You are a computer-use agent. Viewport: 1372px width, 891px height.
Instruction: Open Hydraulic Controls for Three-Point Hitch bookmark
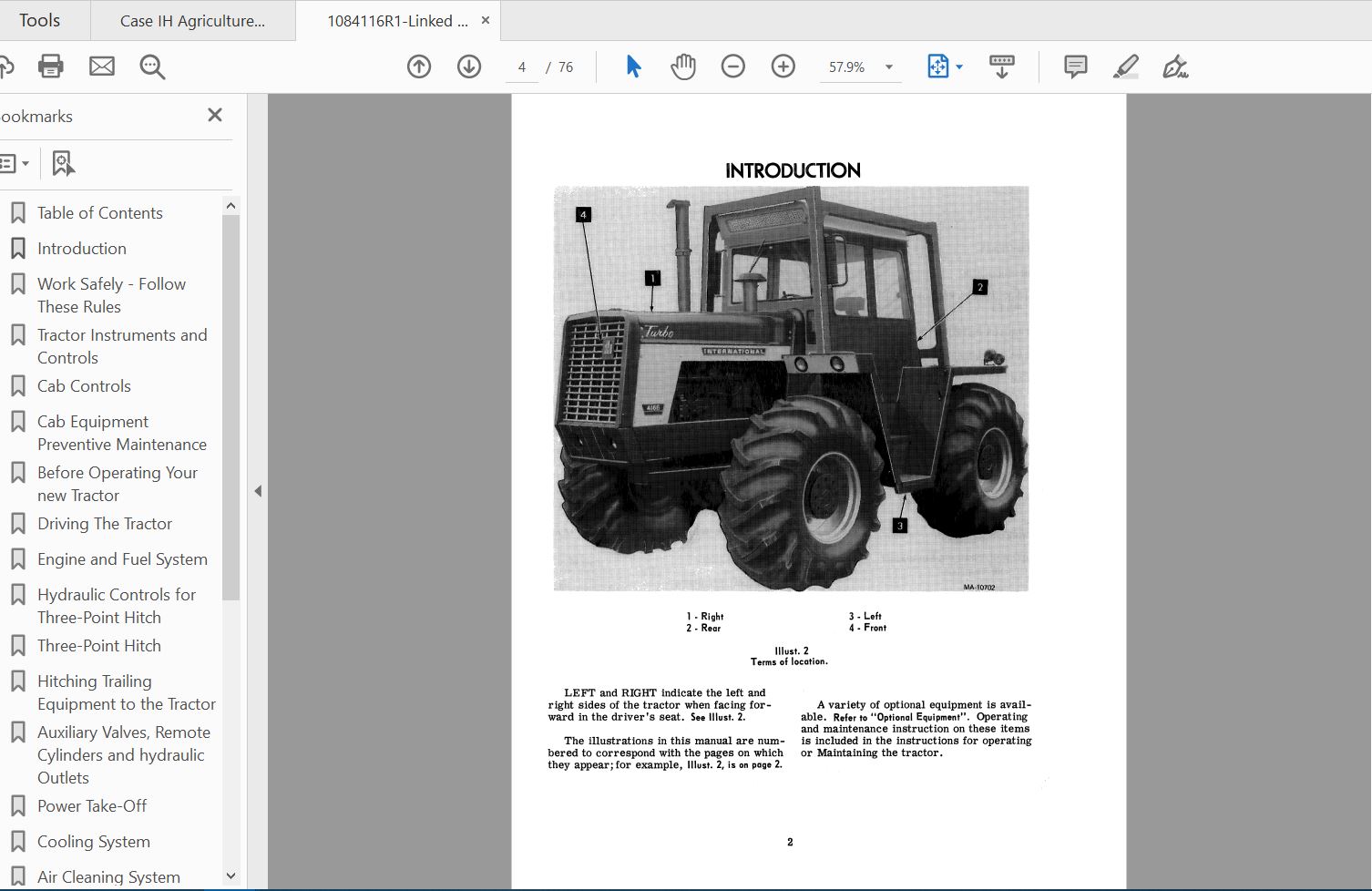[x=117, y=606]
